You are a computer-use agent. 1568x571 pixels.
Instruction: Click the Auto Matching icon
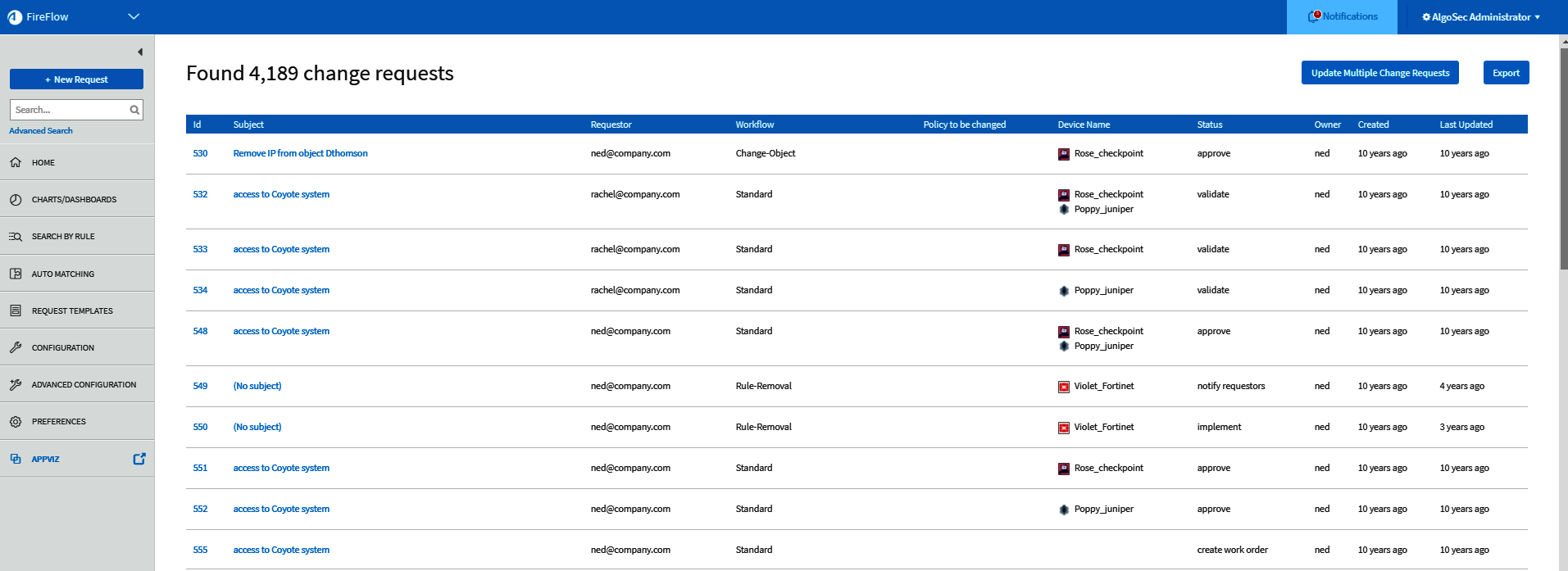point(16,274)
